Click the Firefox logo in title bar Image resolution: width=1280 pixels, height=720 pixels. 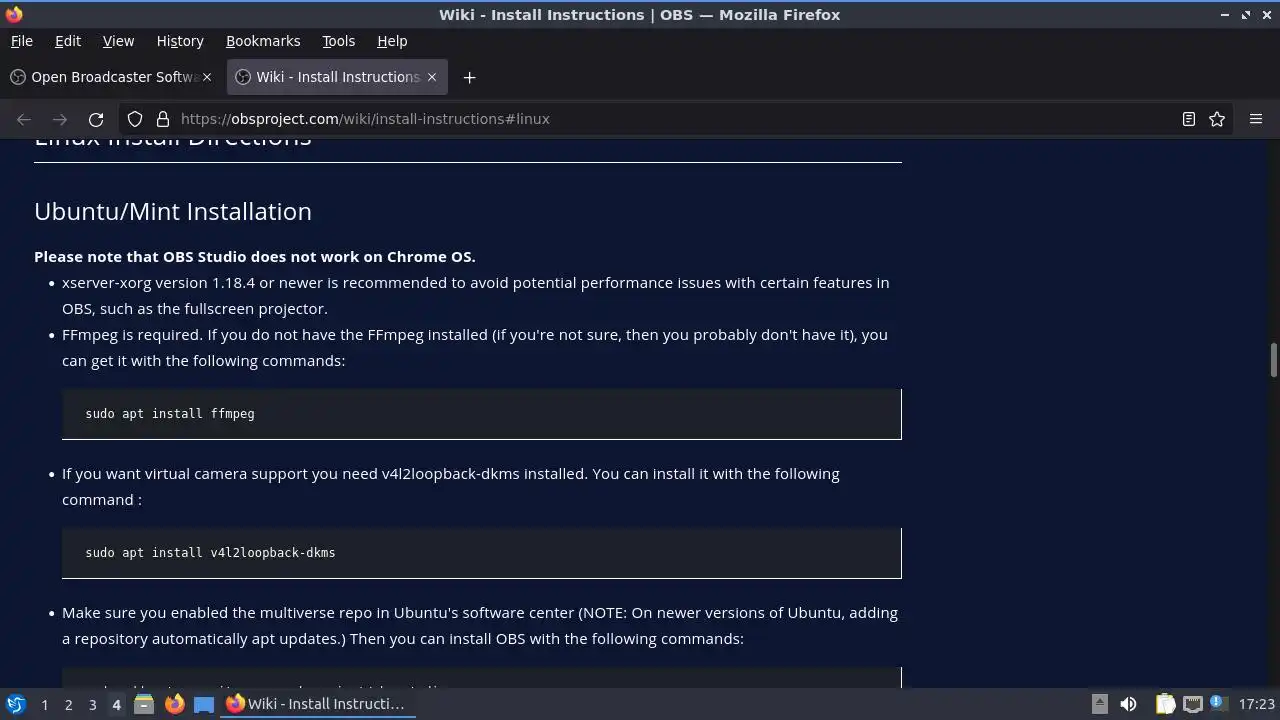[x=14, y=15]
